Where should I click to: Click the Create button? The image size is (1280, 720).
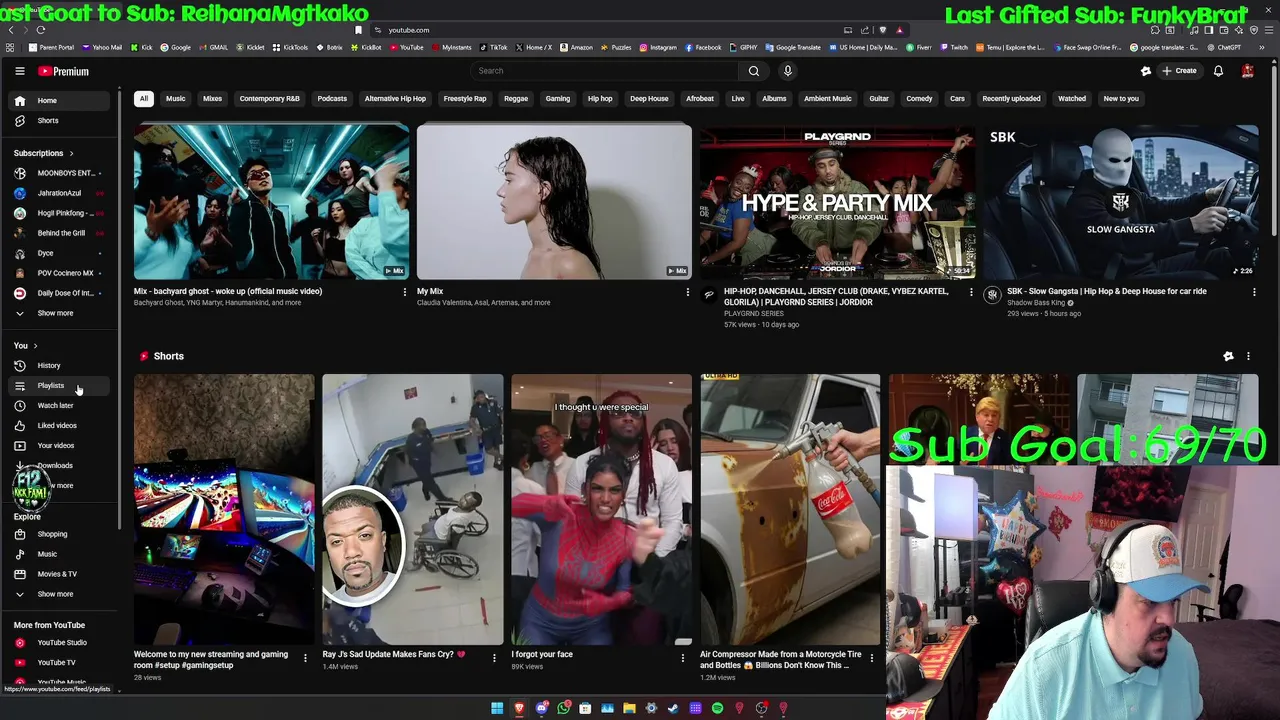(x=1179, y=71)
